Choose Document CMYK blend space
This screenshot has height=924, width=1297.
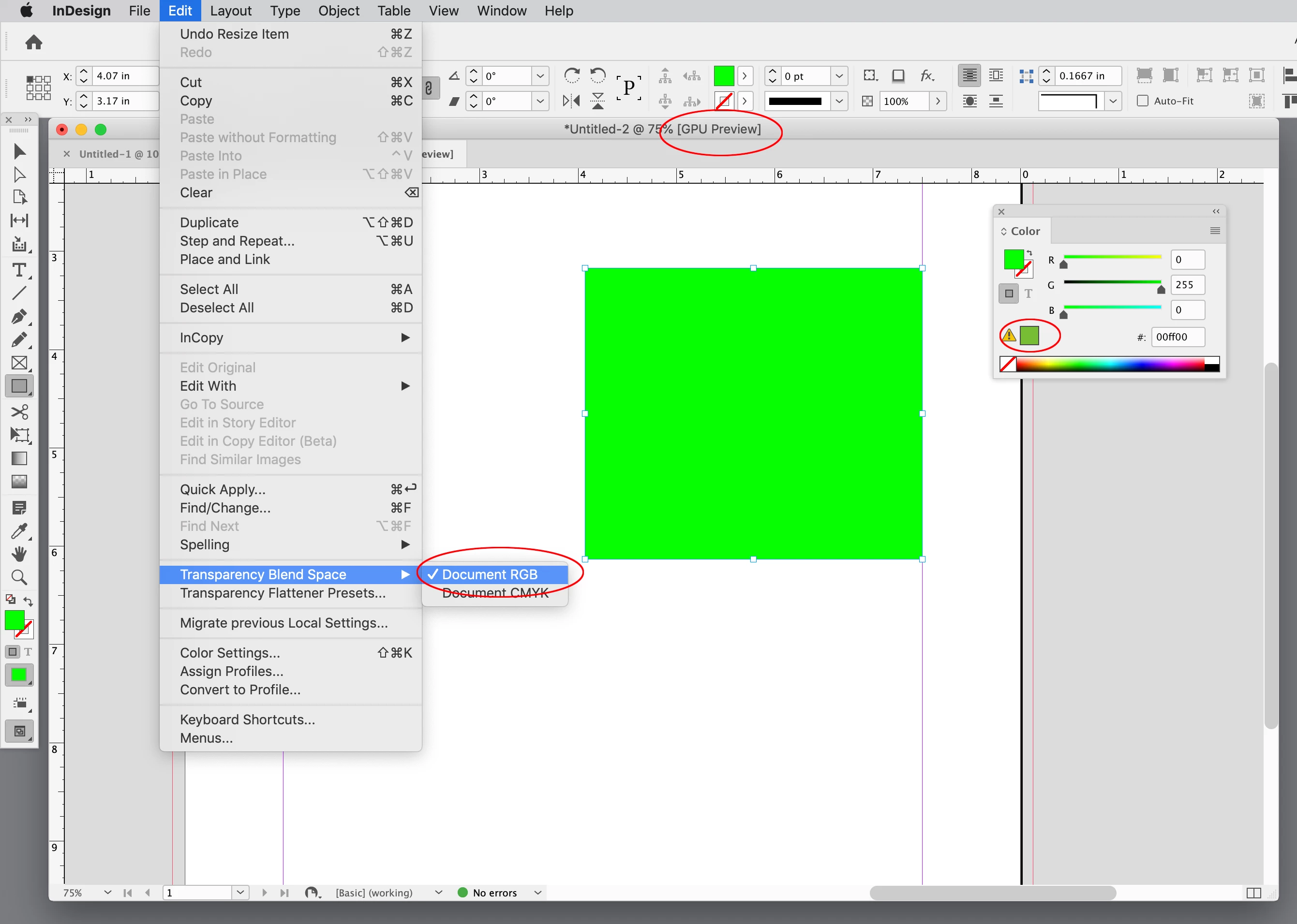tap(495, 593)
